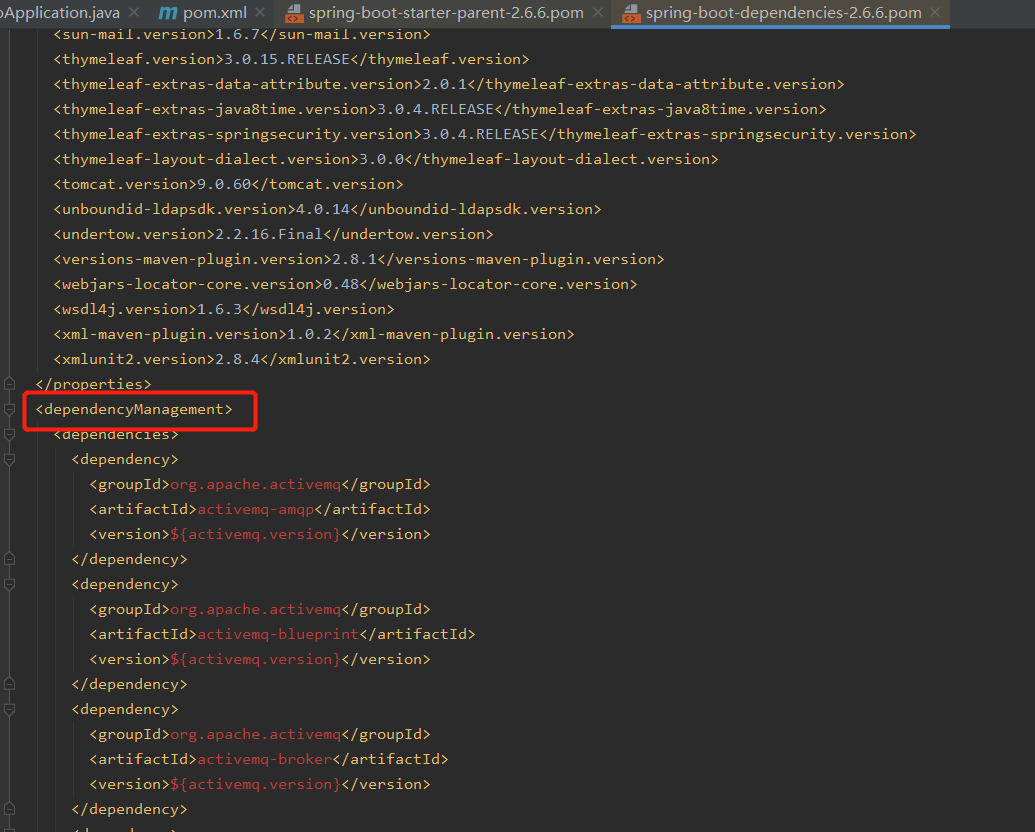This screenshot has width=1035, height=832.
Task: Collapse the properties block at the closing </properties> fold marker
Action: tap(9, 384)
